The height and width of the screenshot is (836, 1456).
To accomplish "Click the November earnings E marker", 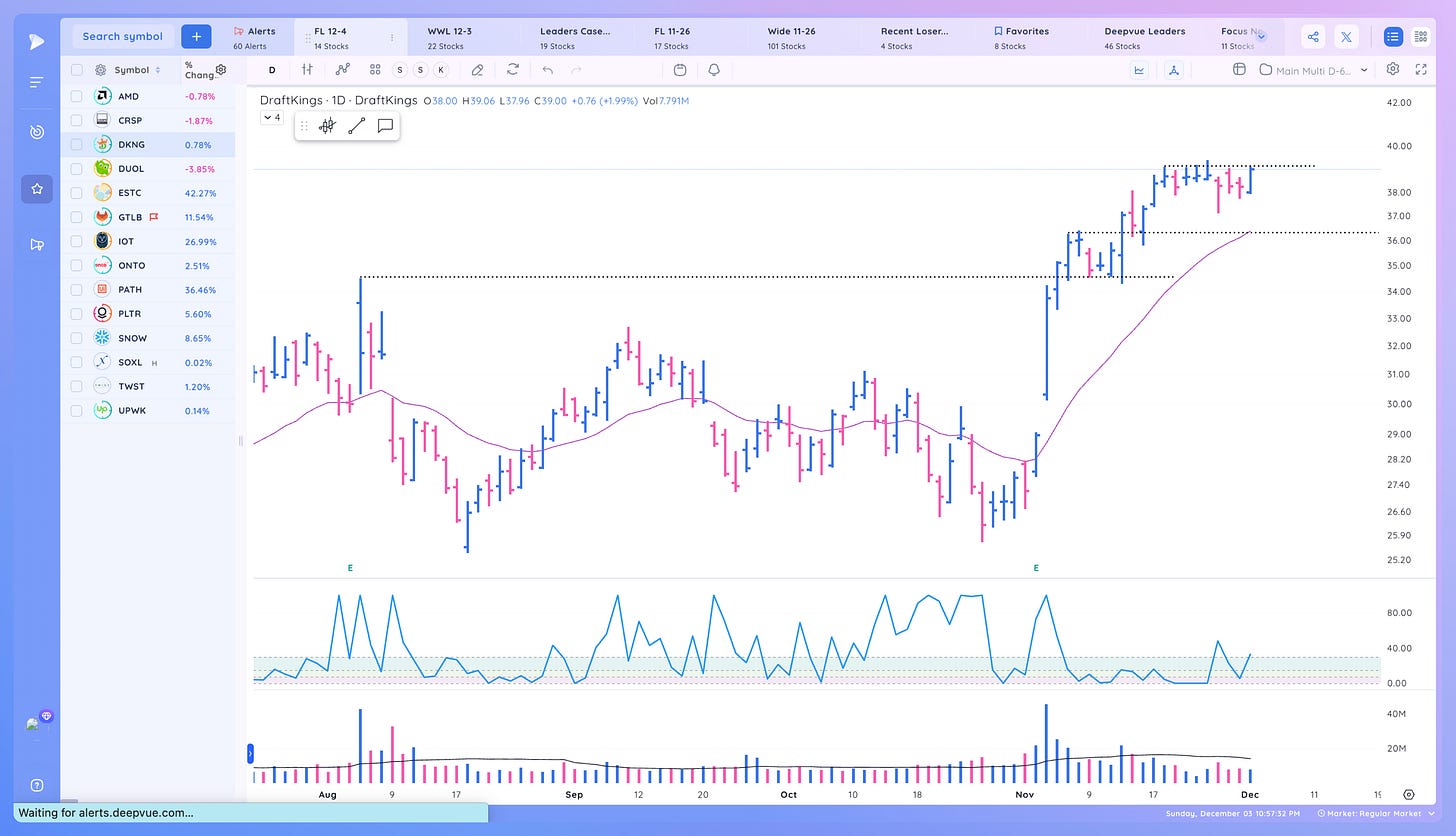I will tap(1036, 568).
